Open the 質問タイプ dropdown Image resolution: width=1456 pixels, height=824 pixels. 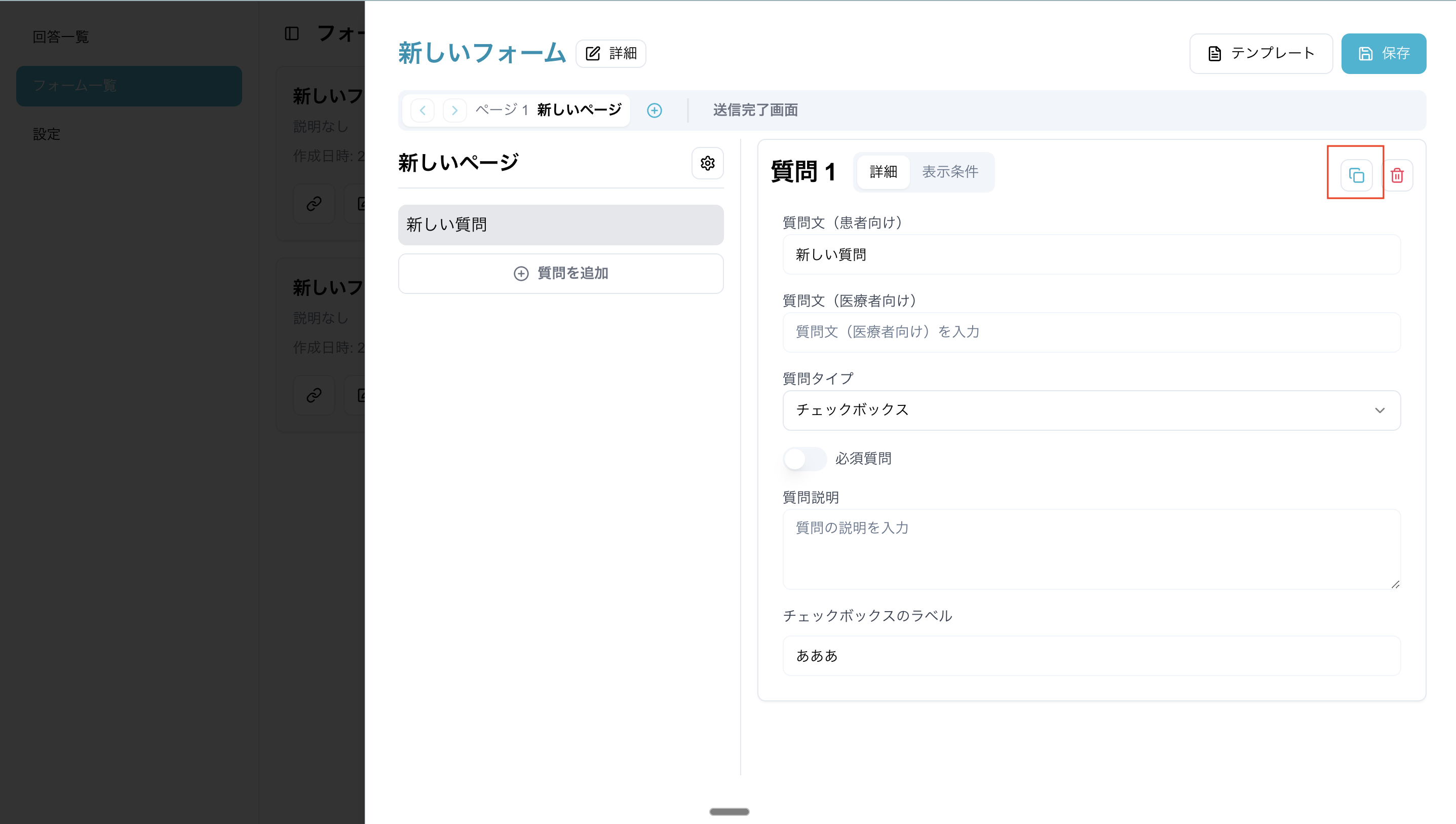click(1091, 410)
